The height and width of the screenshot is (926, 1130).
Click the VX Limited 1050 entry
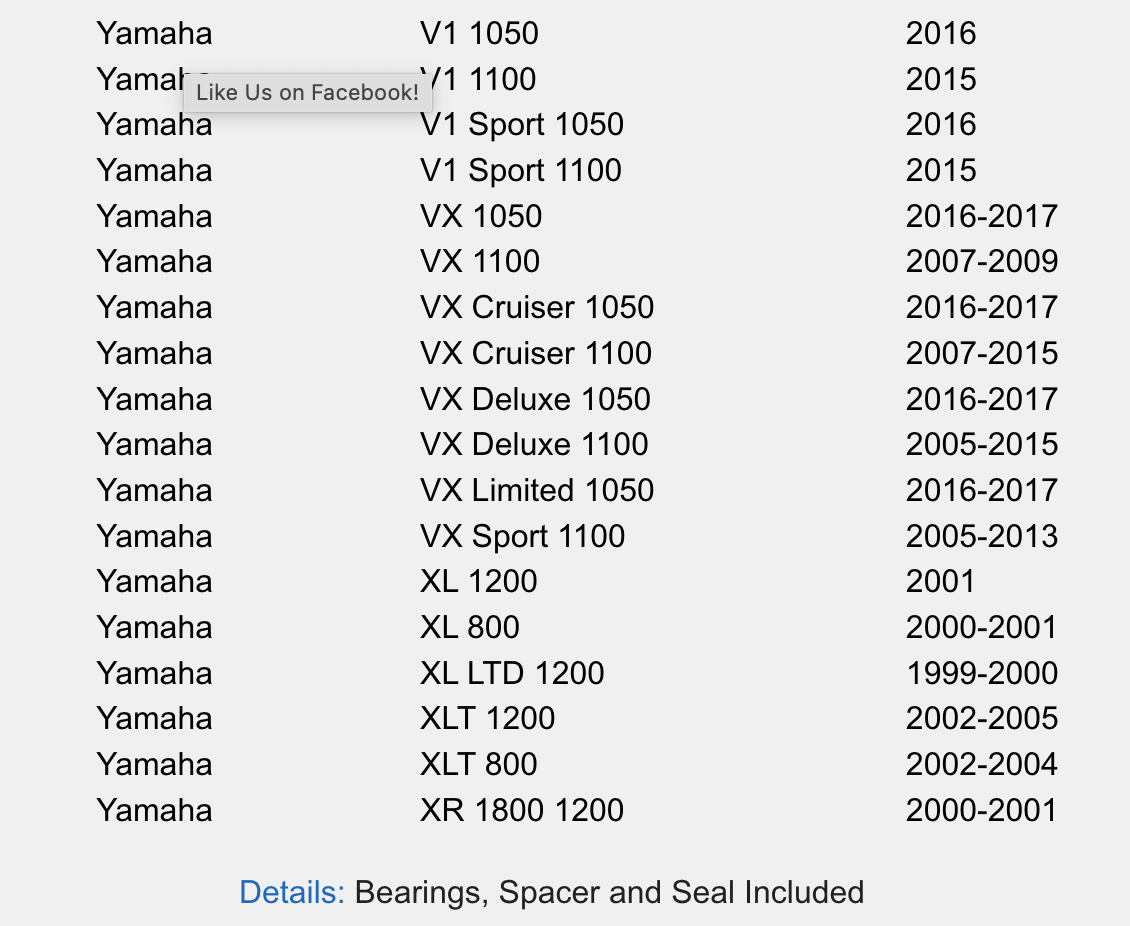click(537, 490)
